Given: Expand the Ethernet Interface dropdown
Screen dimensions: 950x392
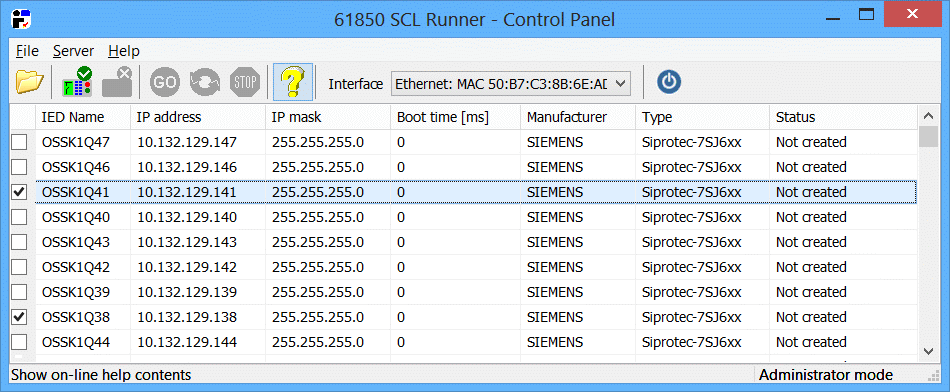Looking at the screenshot, I should (511, 84).
